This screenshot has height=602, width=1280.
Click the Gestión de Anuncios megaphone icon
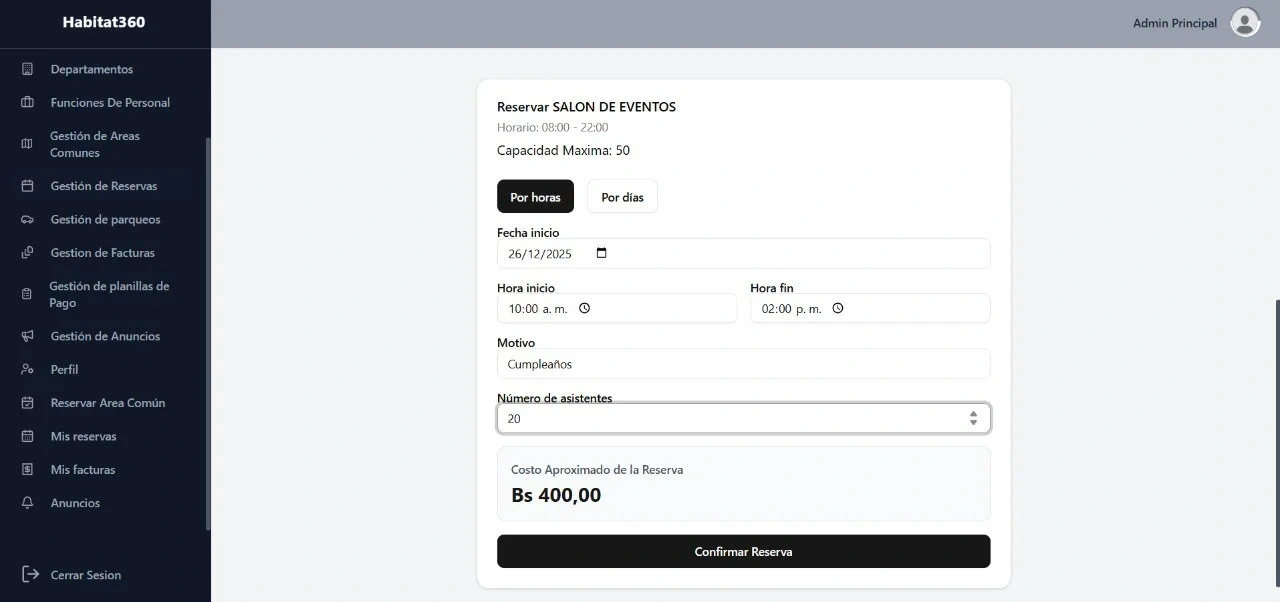pos(28,336)
